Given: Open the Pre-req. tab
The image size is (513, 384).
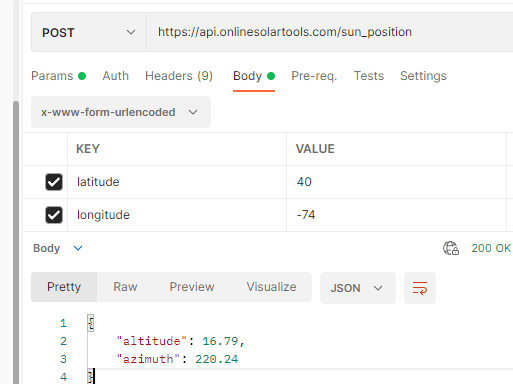Looking at the screenshot, I should pos(314,76).
